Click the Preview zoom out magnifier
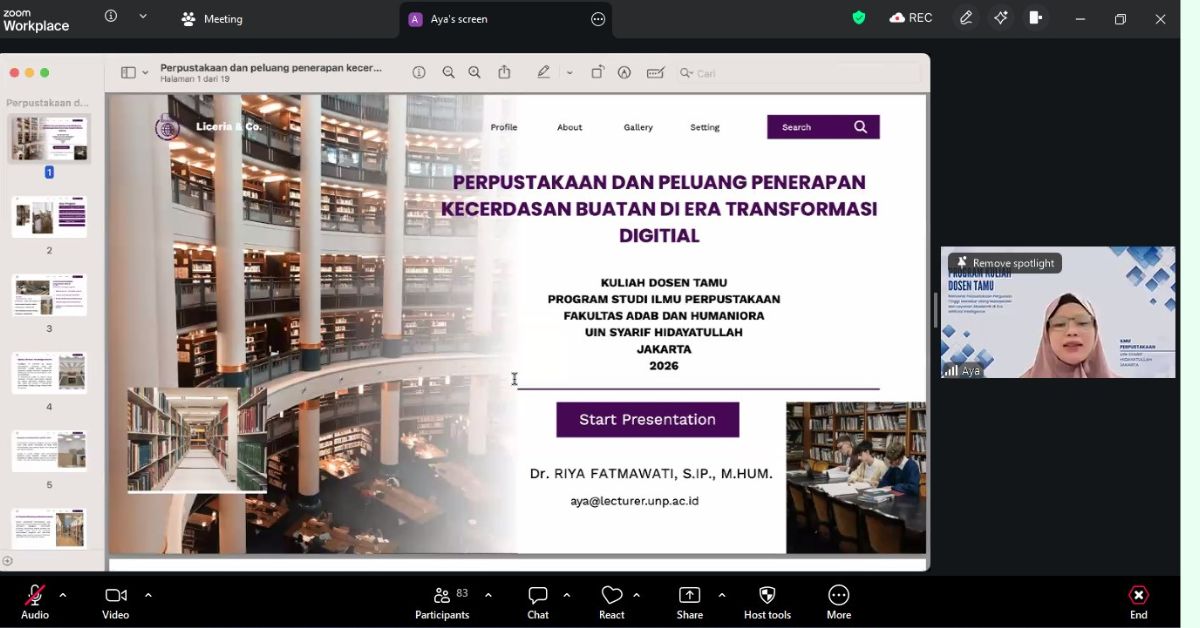The width and height of the screenshot is (1200, 628). tap(448, 73)
